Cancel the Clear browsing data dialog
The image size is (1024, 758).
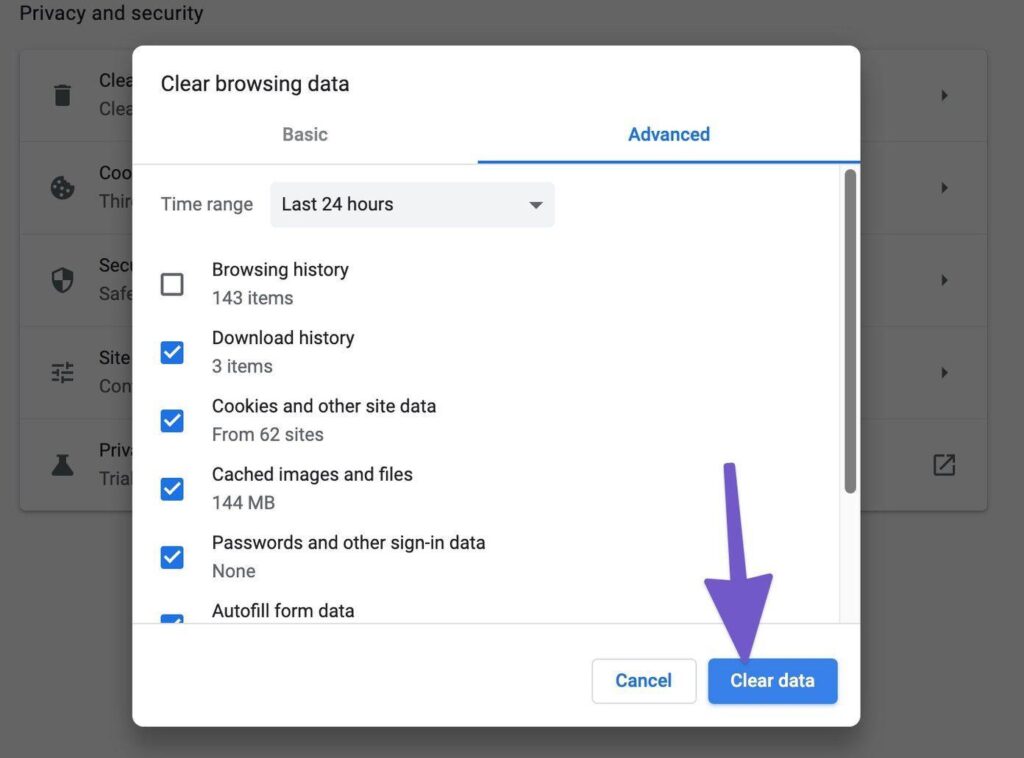pyautogui.click(x=643, y=681)
